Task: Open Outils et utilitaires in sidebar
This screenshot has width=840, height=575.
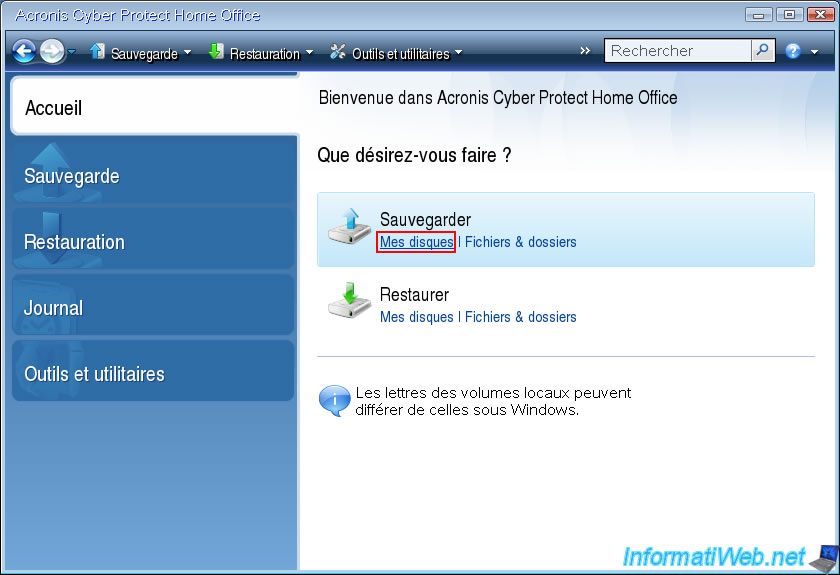Action: (x=154, y=374)
